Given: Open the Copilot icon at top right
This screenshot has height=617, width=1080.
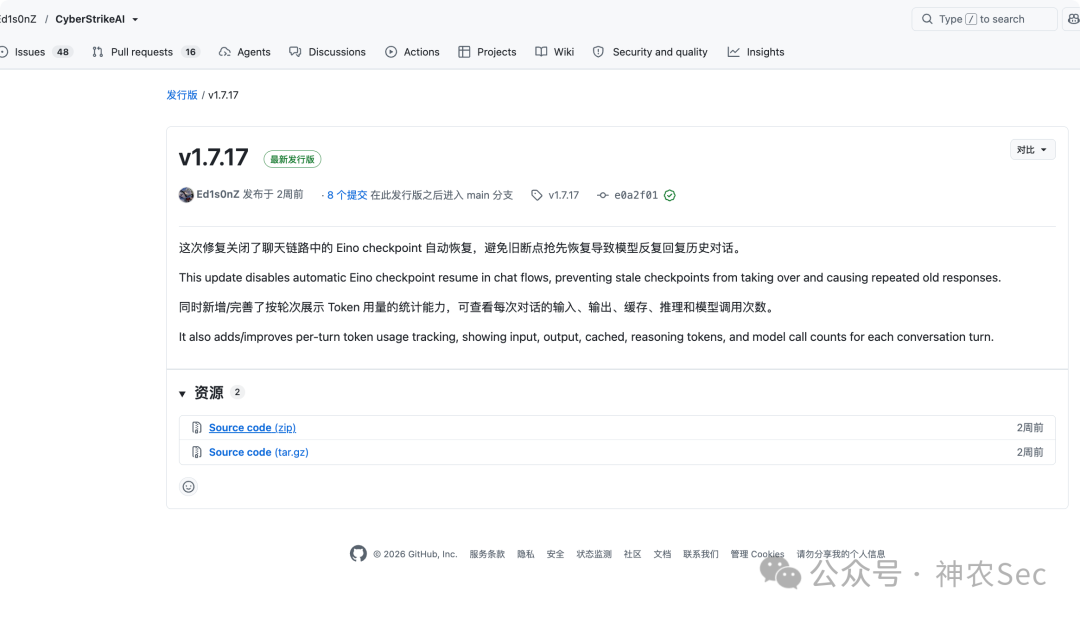Looking at the screenshot, I should coord(1073,19).
